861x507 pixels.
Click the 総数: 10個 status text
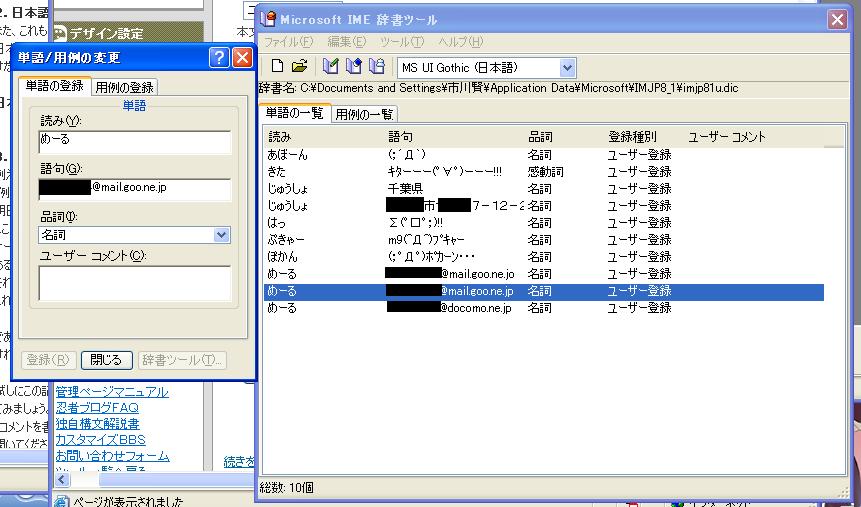pyautogui.click(x=286, y=487)
